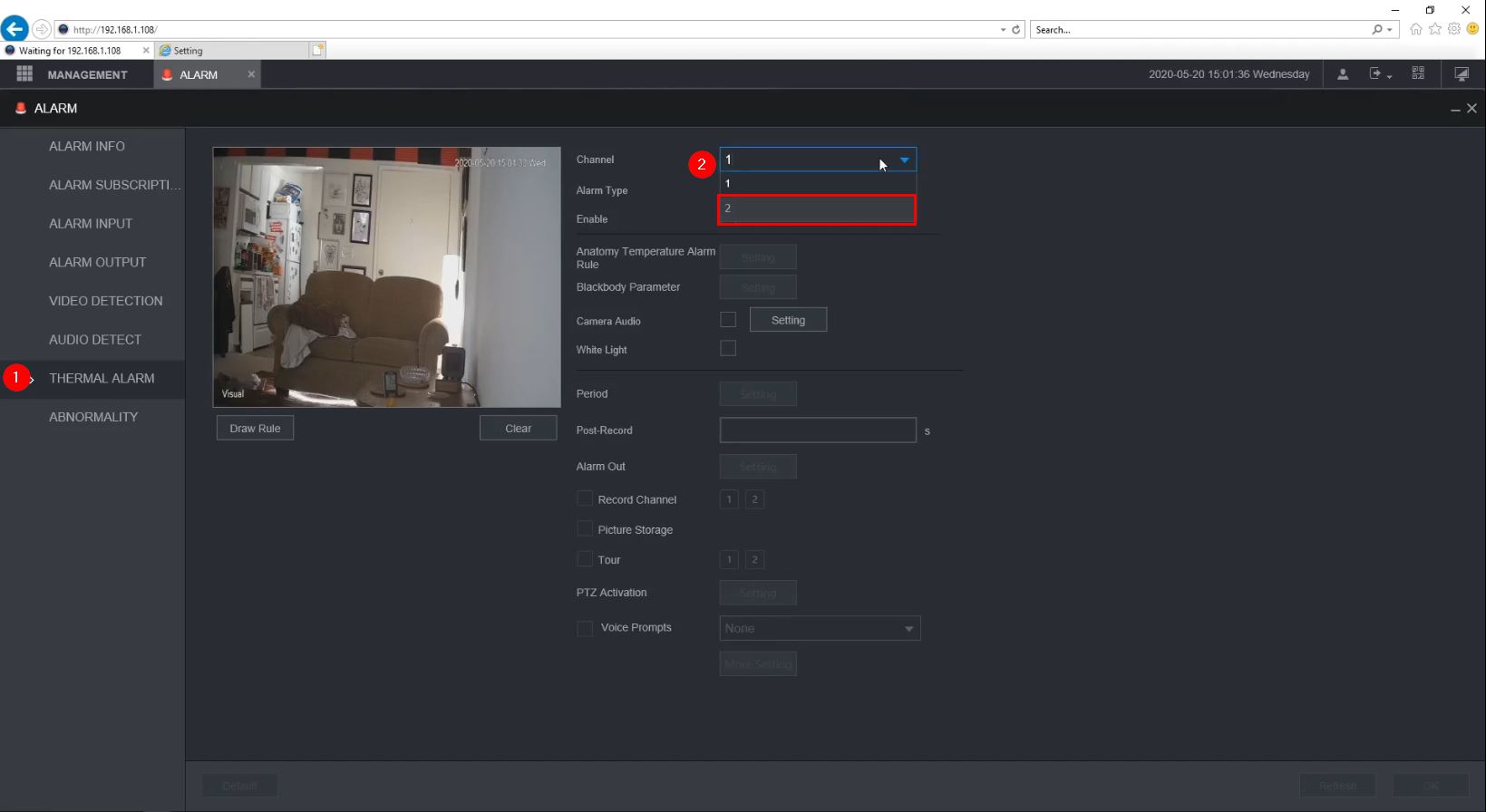Toggle the White Light checkbox
This screenshot has width=1486, height=812.
(728, 349)
